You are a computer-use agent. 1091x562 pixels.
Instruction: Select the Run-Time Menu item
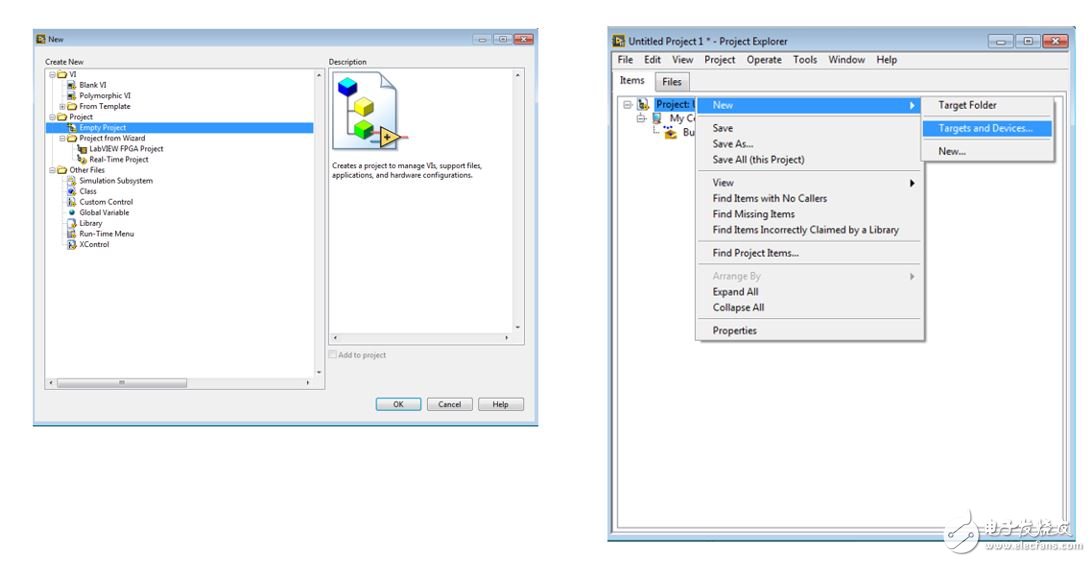click(x=106, y=234)
